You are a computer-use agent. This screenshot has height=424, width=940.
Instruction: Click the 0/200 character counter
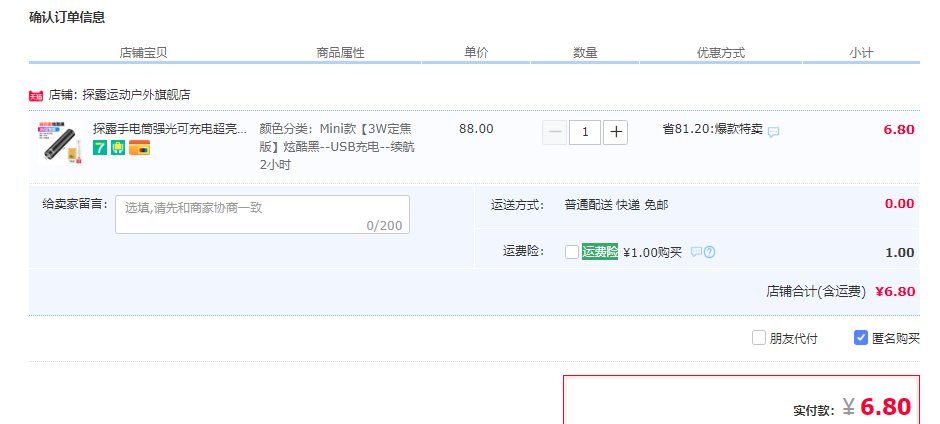point(384,226)
